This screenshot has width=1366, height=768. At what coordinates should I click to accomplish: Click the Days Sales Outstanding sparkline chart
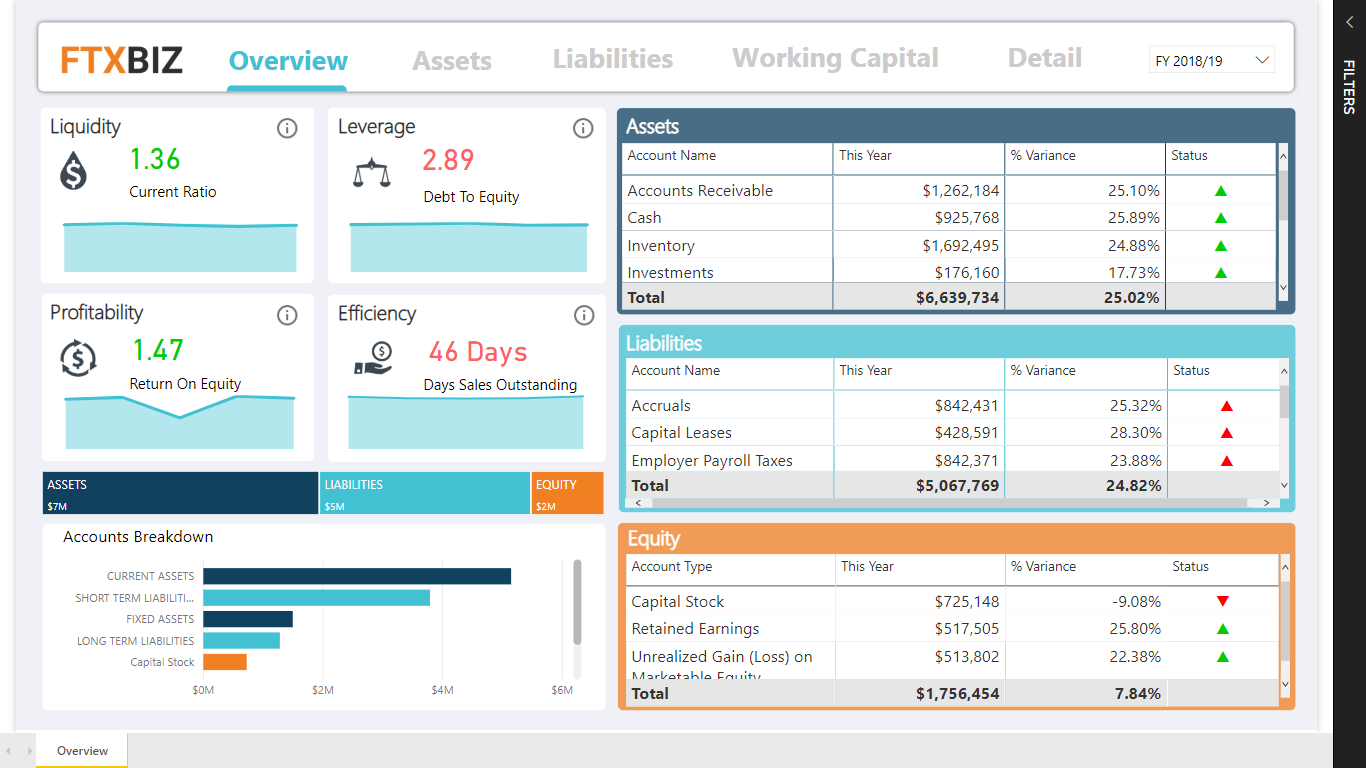(x=466, y=422)
